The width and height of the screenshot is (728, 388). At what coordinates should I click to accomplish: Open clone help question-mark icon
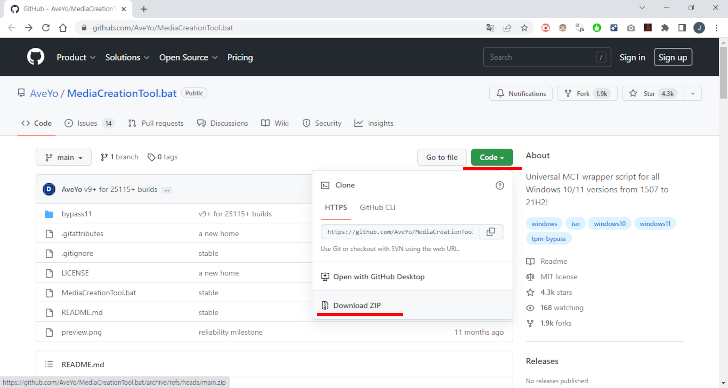tap(500, 185)
